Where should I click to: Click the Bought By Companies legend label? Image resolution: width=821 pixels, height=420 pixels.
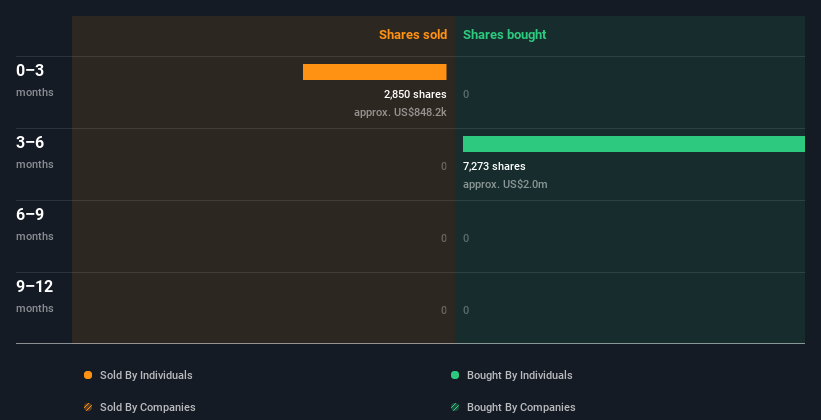[x=521, y=407]
